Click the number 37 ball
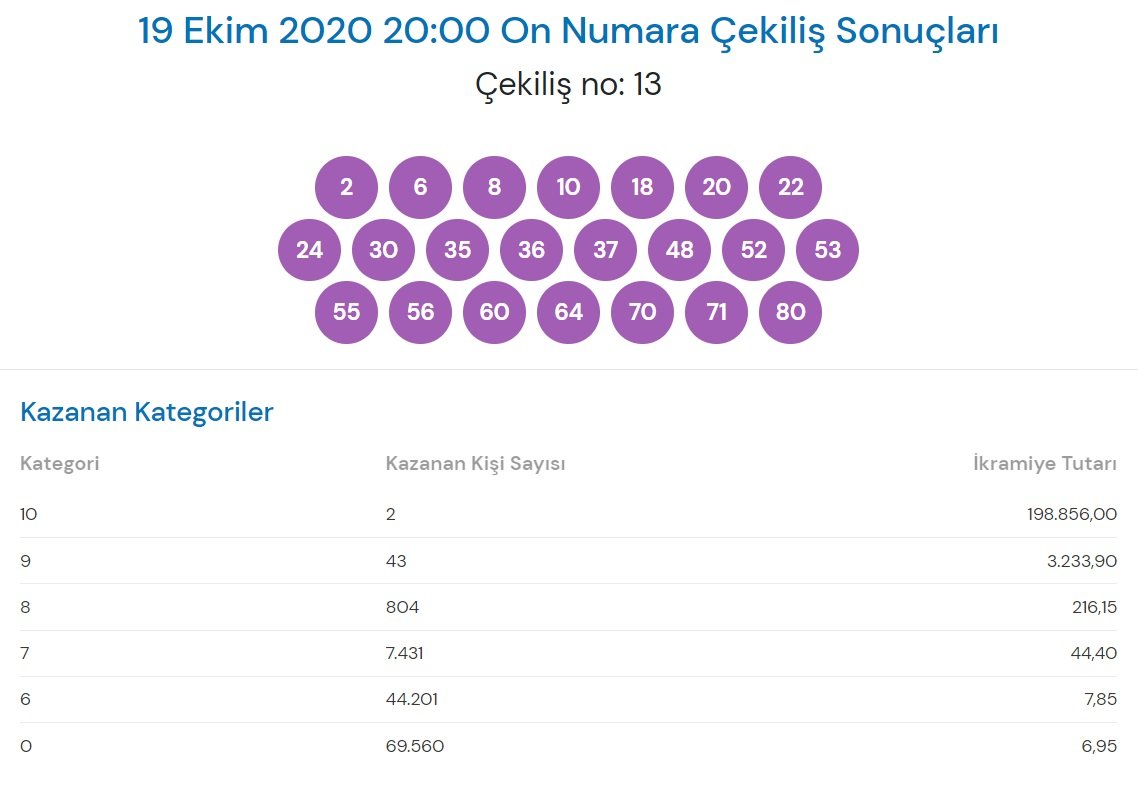The width and height of the screenshot is (1138, 786). (x=605, y=249)
